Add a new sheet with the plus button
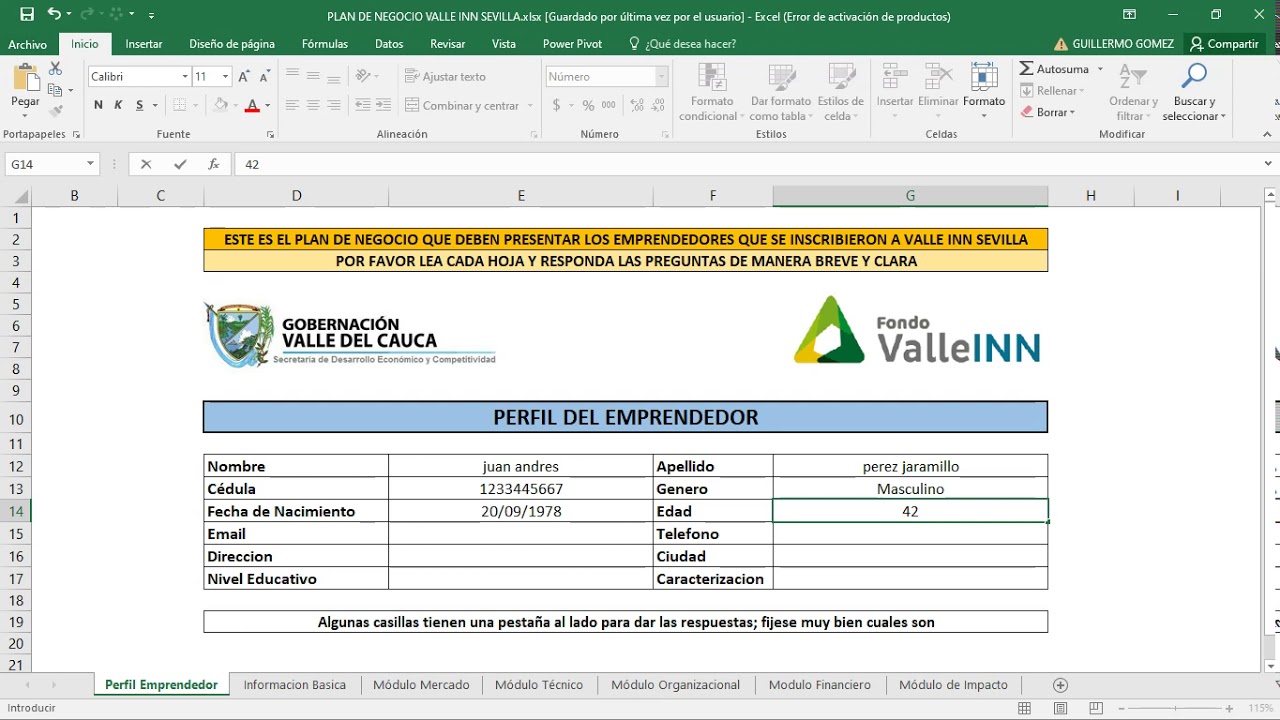The image size is (1280, 720). tap(1060, 685)
